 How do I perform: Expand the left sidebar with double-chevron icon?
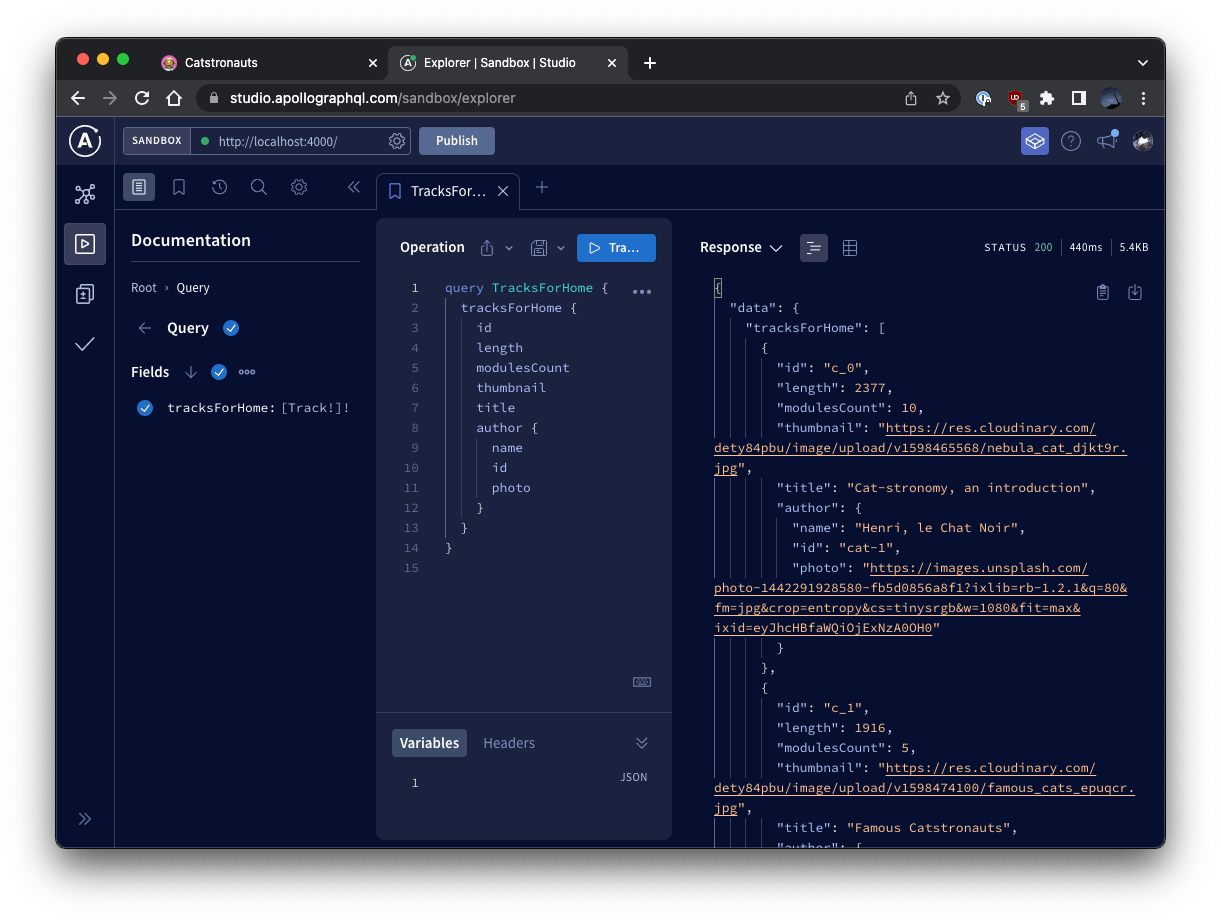[85, 819]
